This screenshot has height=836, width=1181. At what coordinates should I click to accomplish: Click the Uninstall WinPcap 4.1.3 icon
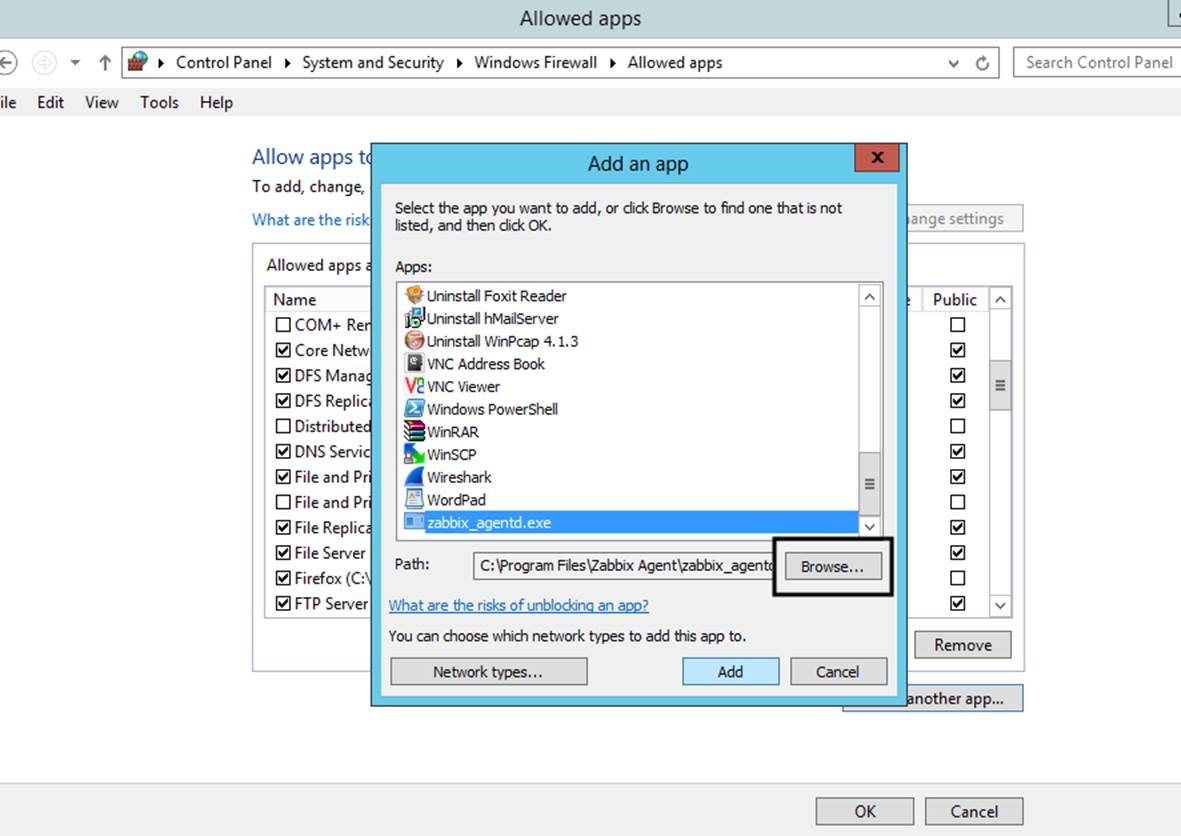414,340
